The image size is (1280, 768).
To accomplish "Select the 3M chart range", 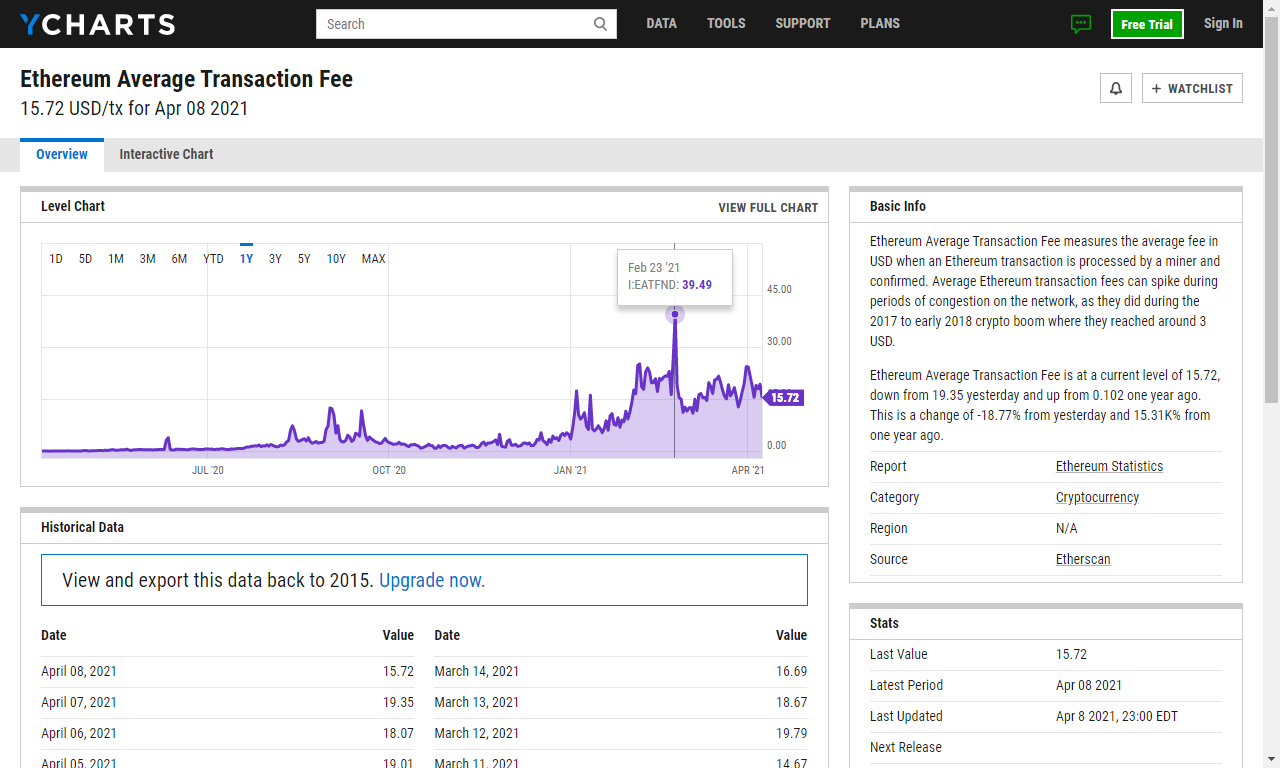I will (147, 259).
